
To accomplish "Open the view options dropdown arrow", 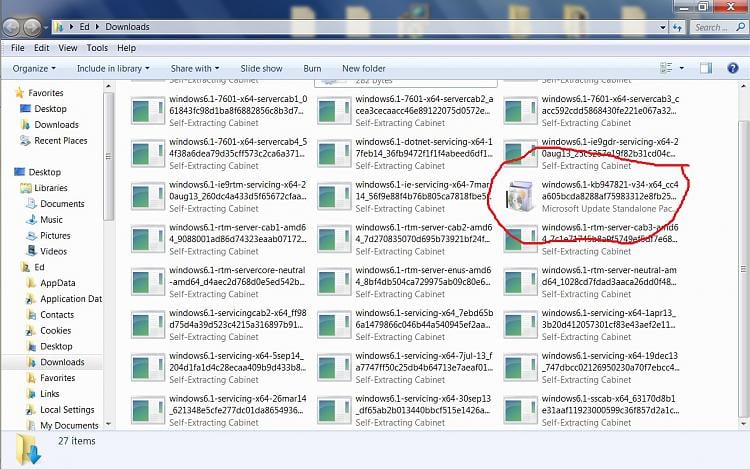I will [682, 68].
